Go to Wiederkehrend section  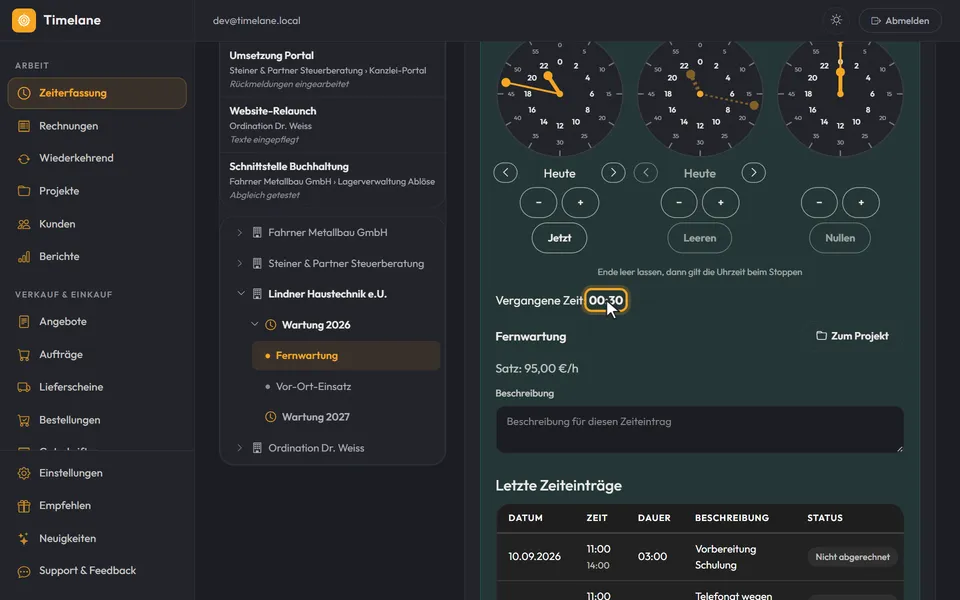pyautogui.click(x=97, y=158)
